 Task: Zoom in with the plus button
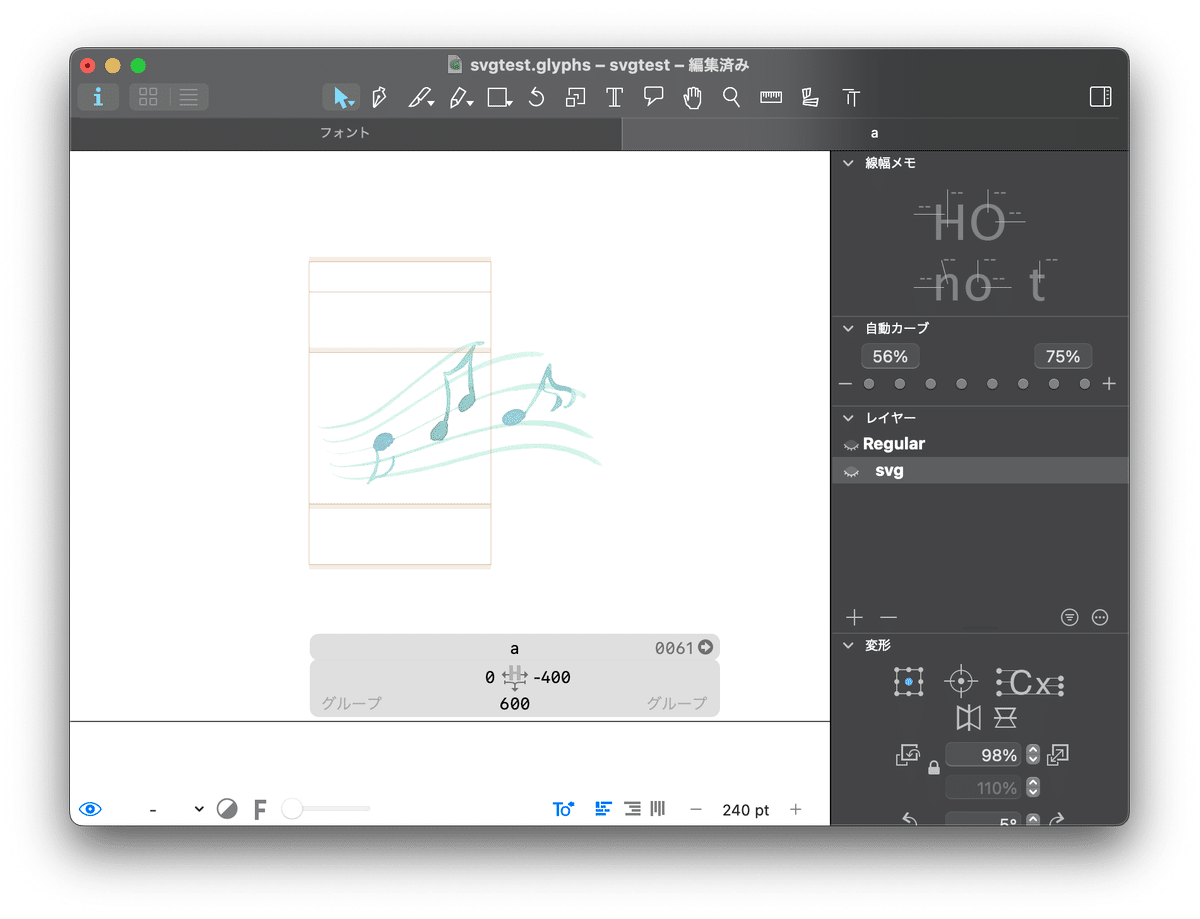pyautogui.click(x=796, y=810)
